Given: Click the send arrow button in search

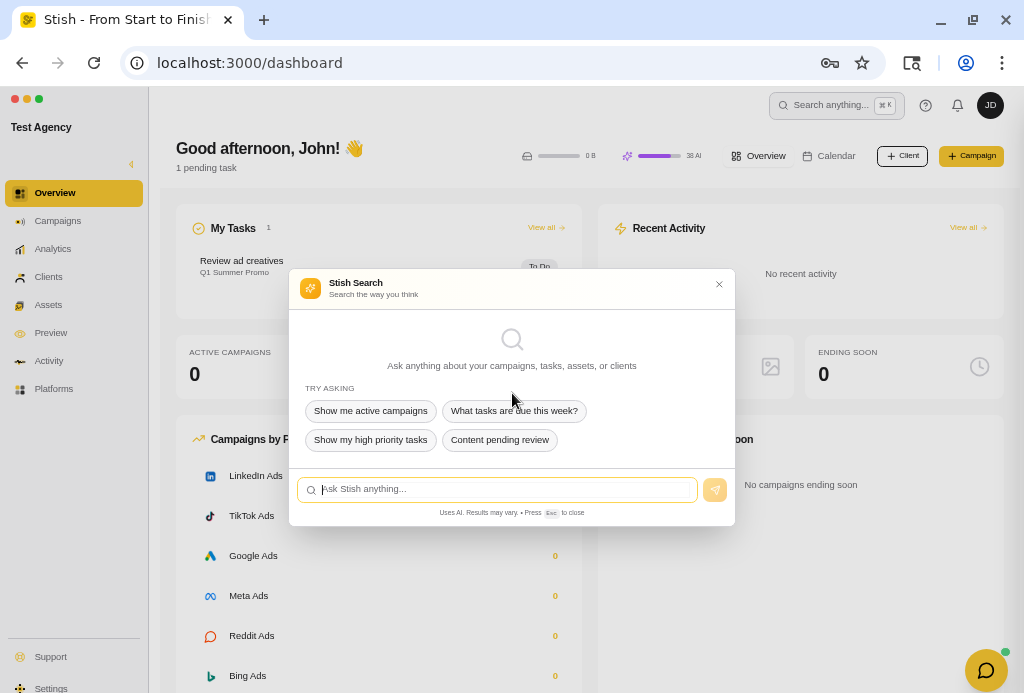Looking at the screenshot, I should tap(715, 490).
